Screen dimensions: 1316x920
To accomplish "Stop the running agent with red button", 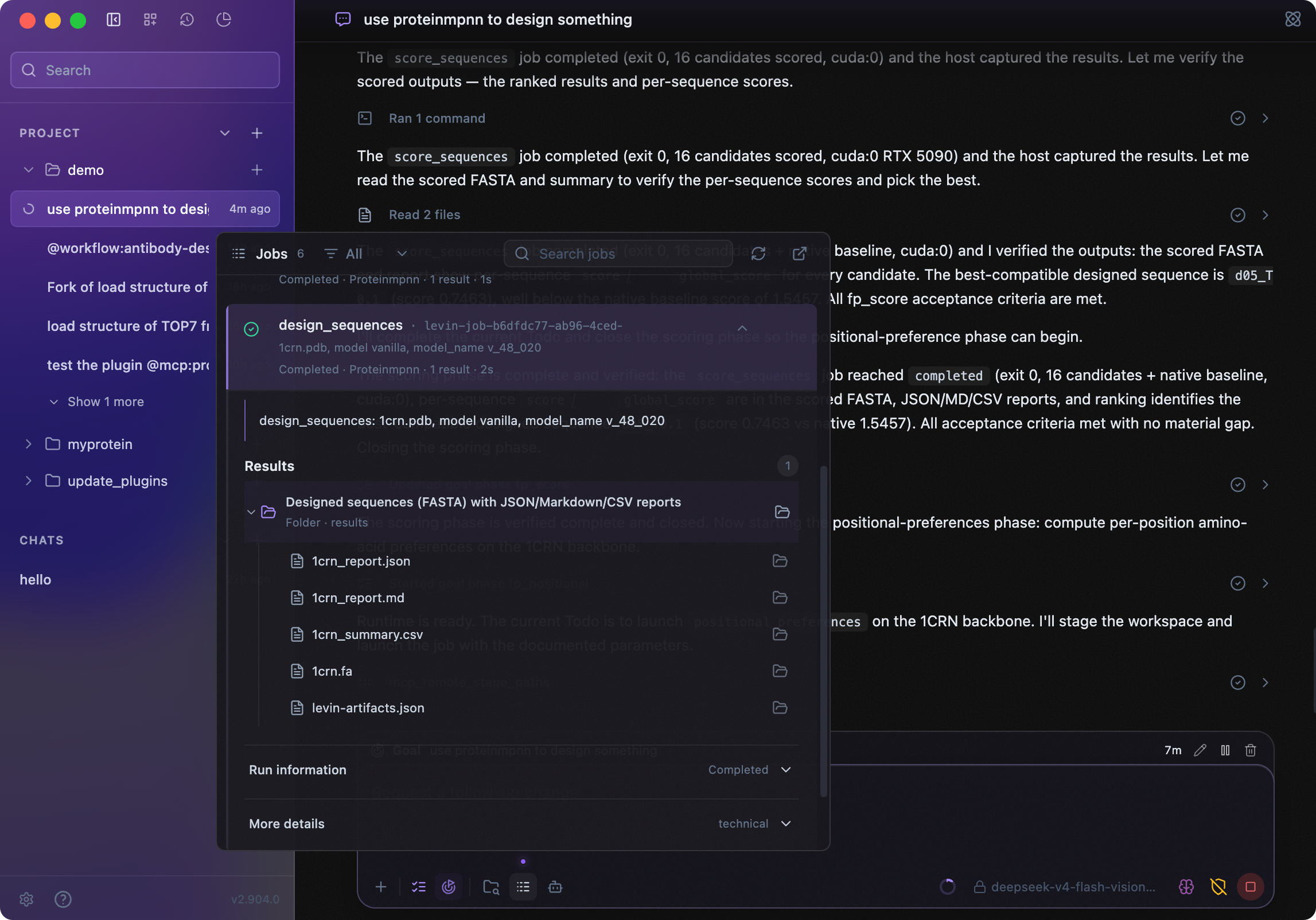I will [x=1251, y=887].
